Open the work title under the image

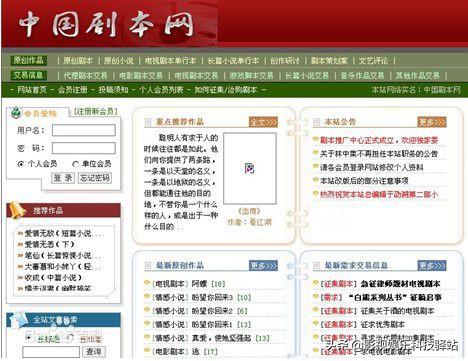(249, 211)
